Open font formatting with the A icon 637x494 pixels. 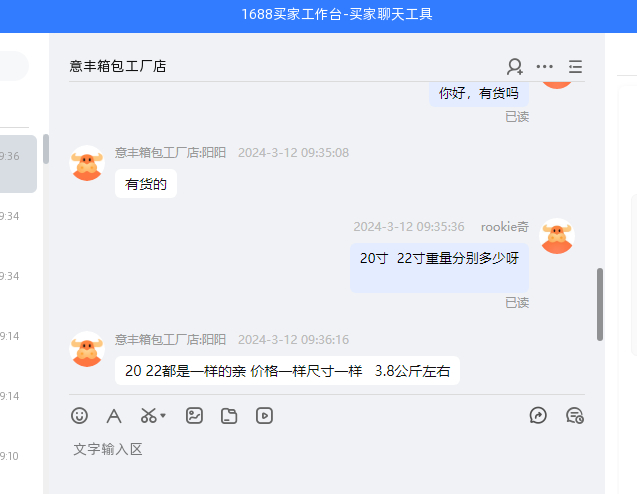114,416
